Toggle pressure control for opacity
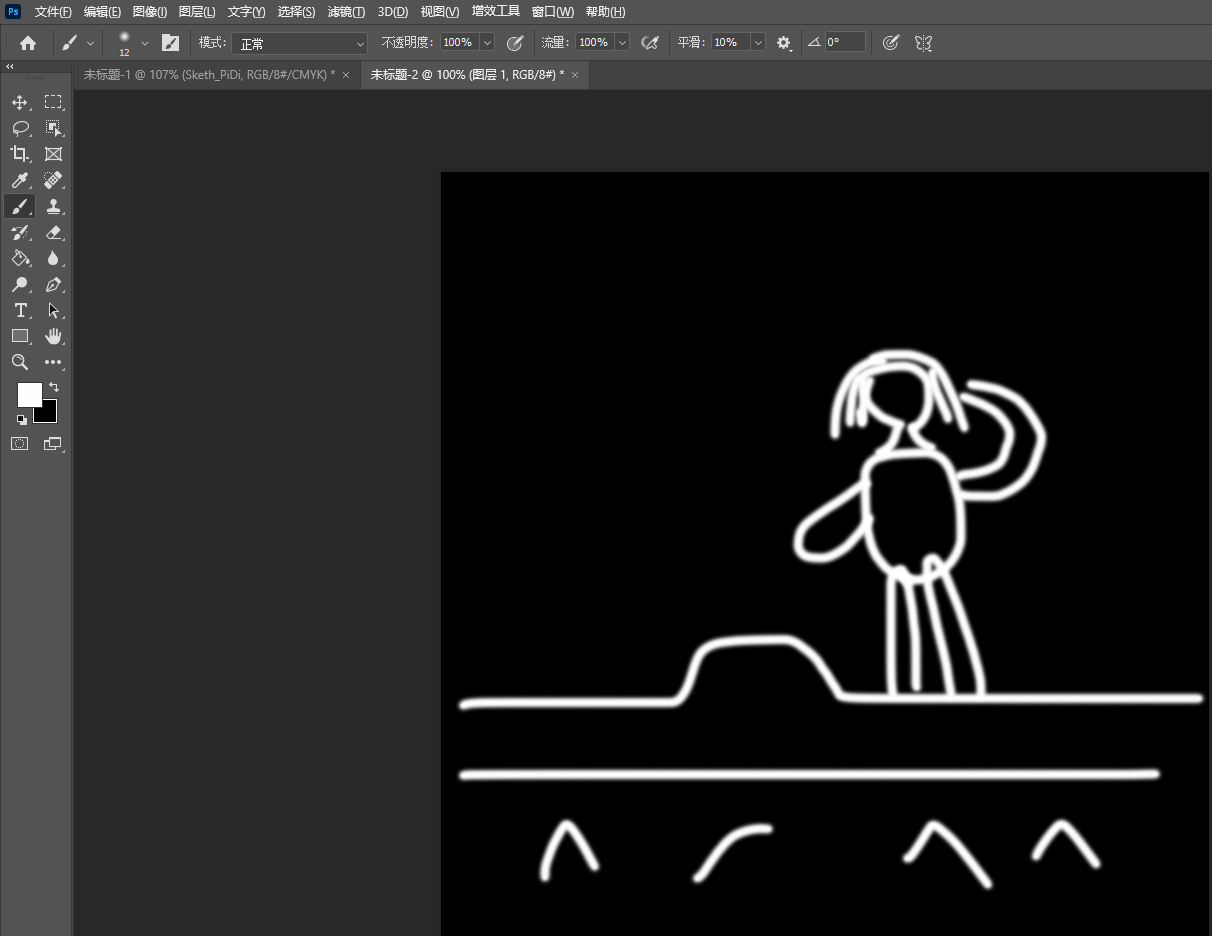1212x936 pixels. tap(515, 43)
